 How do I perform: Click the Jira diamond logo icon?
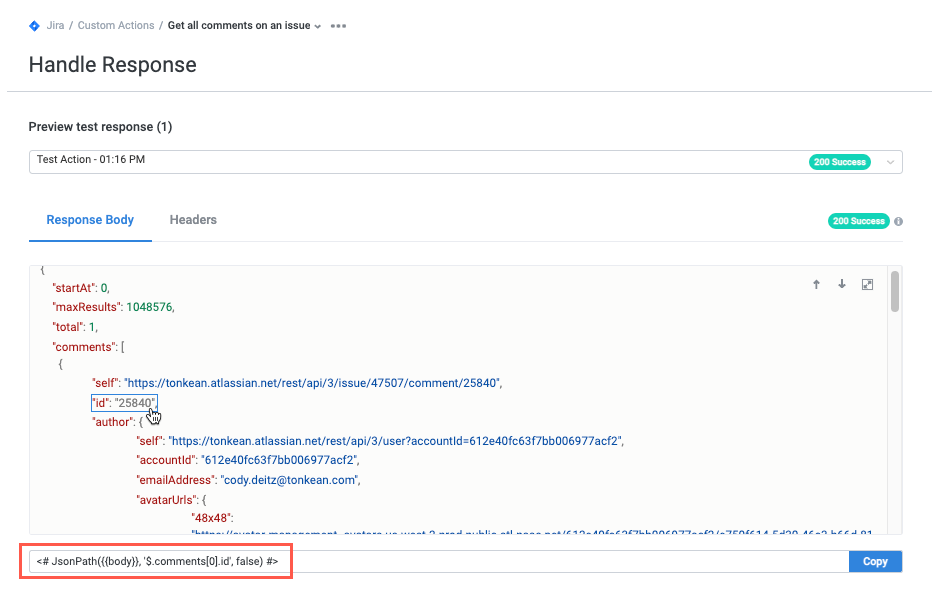tap(33, 26)
